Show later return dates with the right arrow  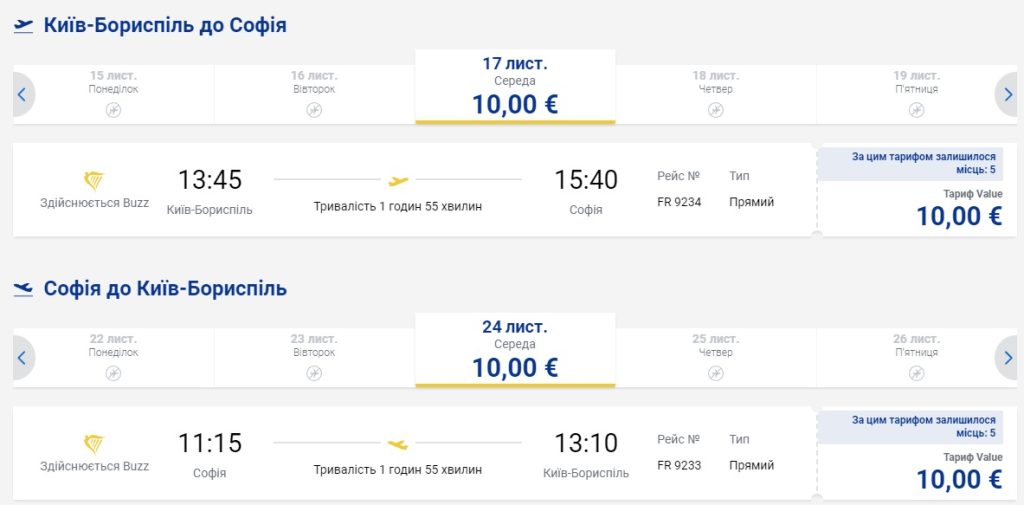click(1006, 358)
